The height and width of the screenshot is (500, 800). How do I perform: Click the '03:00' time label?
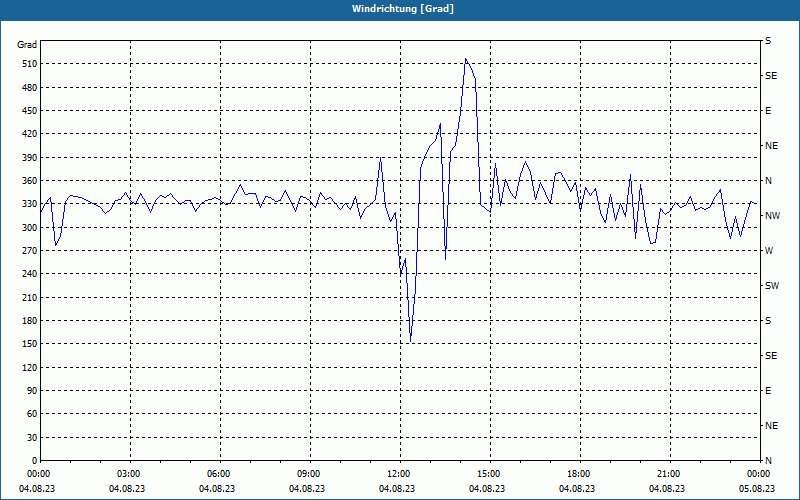pos(129,474)
